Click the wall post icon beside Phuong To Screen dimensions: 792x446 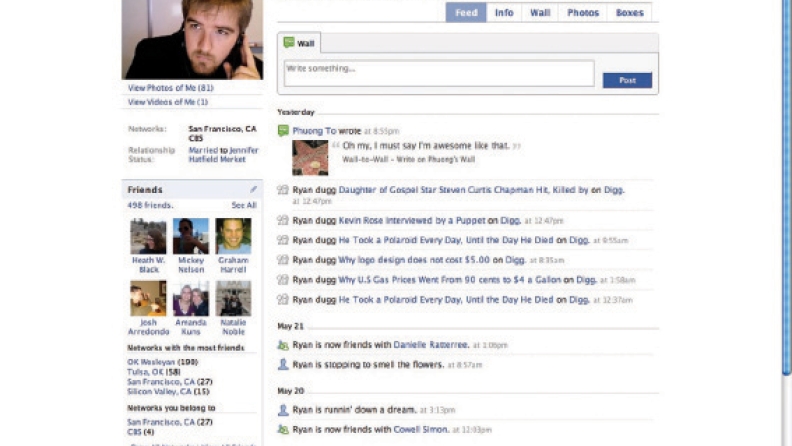(283, 131)
